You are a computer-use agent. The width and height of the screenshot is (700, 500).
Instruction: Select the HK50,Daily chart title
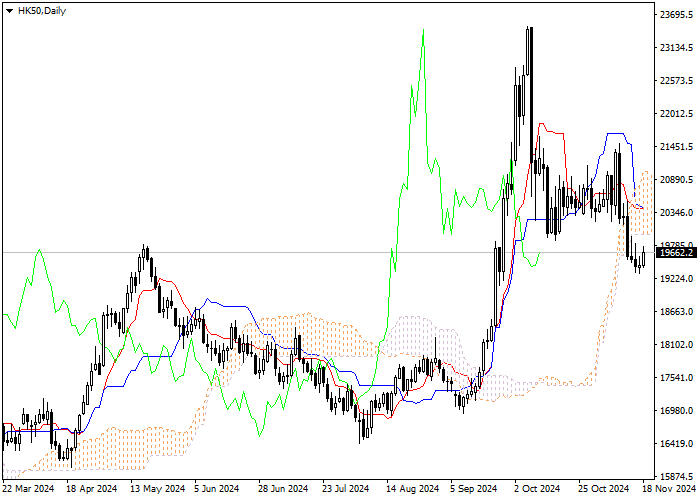[42, 11]
